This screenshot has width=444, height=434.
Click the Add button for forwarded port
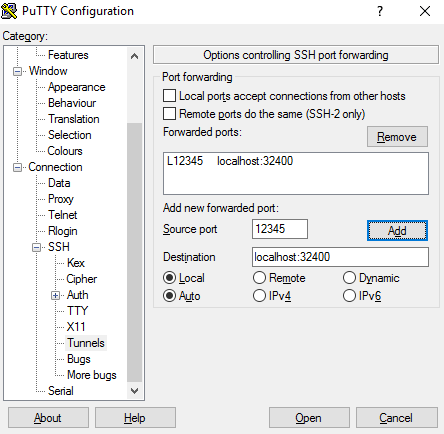tap(397, 230)
